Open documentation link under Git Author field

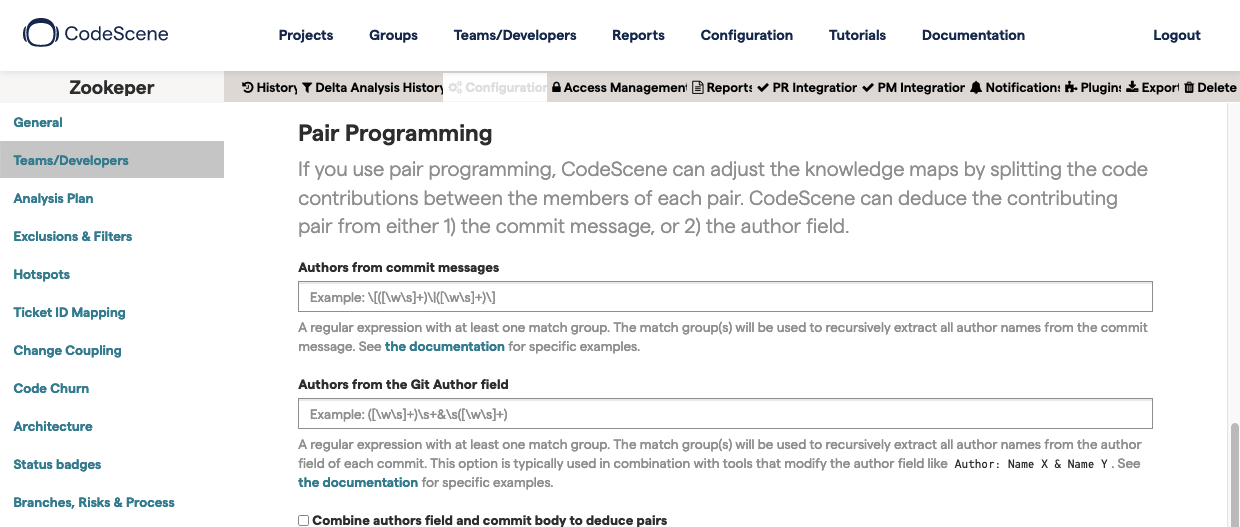[358, 482]
